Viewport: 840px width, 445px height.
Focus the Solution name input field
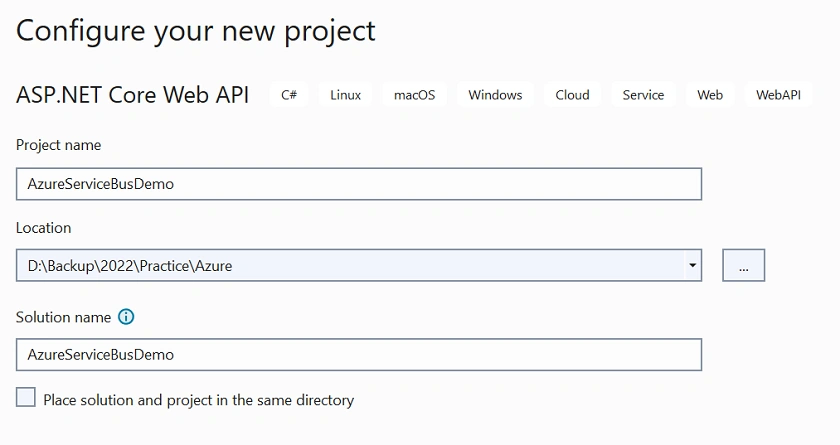coord(359,355)
